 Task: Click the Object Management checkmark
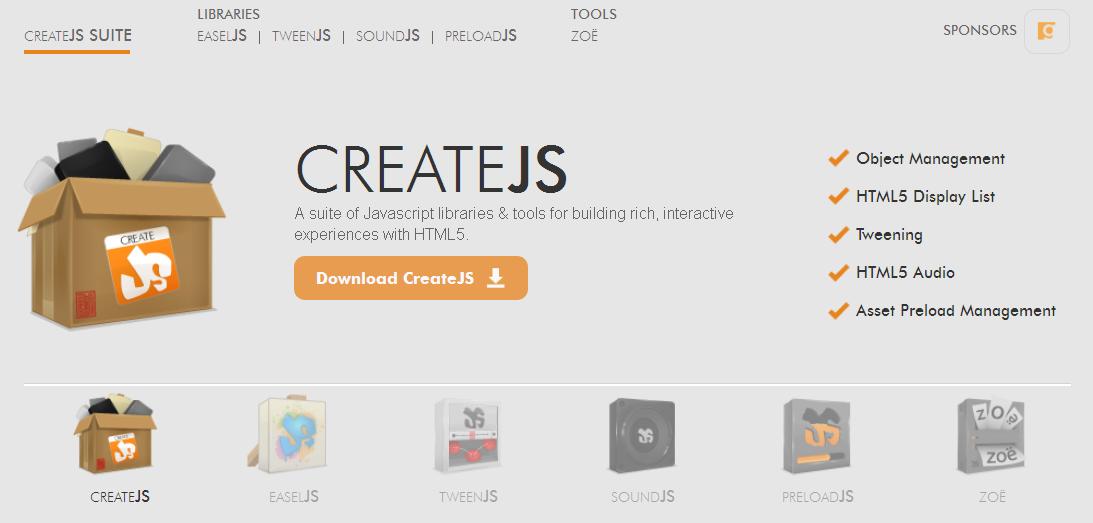click(838, 158)
